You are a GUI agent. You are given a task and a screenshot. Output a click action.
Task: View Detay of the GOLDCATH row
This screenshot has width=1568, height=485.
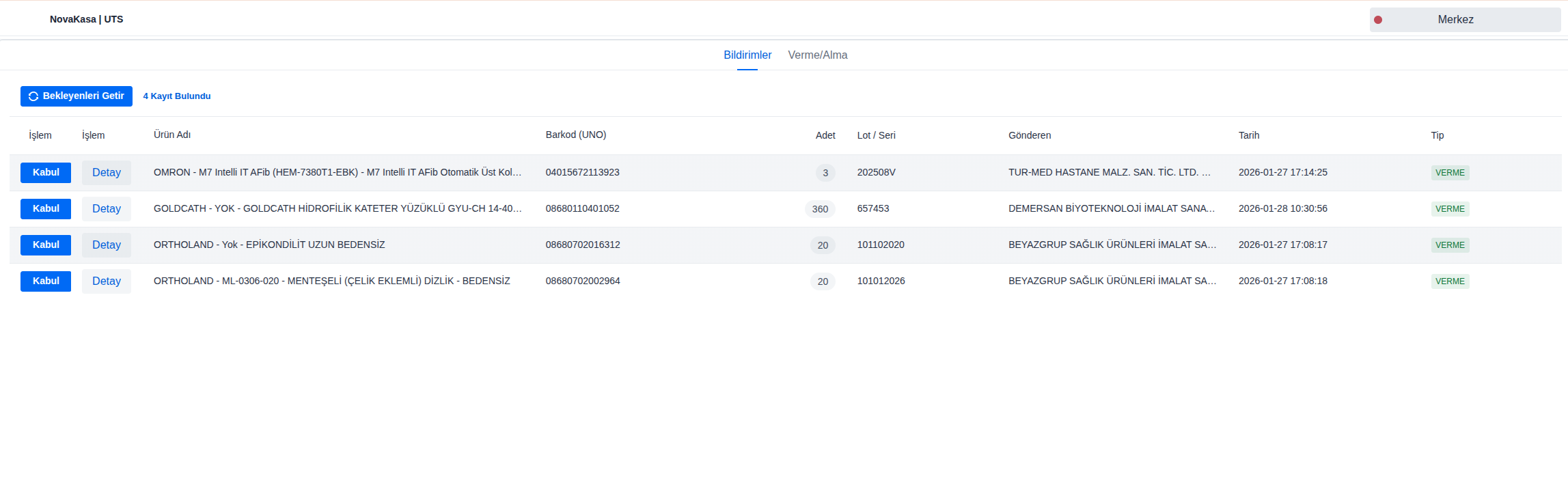tap(107, 209)
